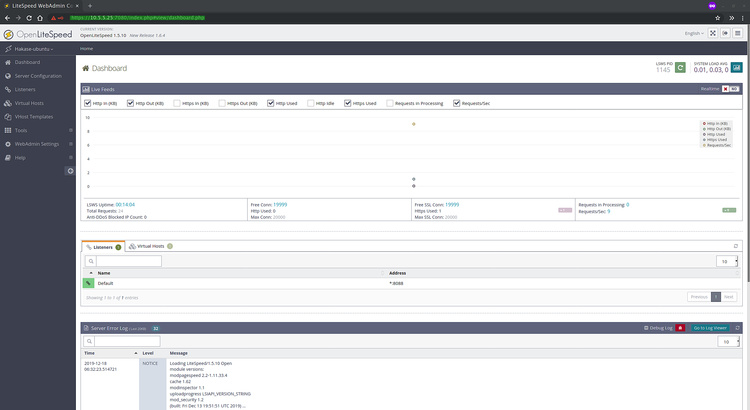Open Server Configuration from the sidebar
The image size is (750, 410).
[38, 75]
